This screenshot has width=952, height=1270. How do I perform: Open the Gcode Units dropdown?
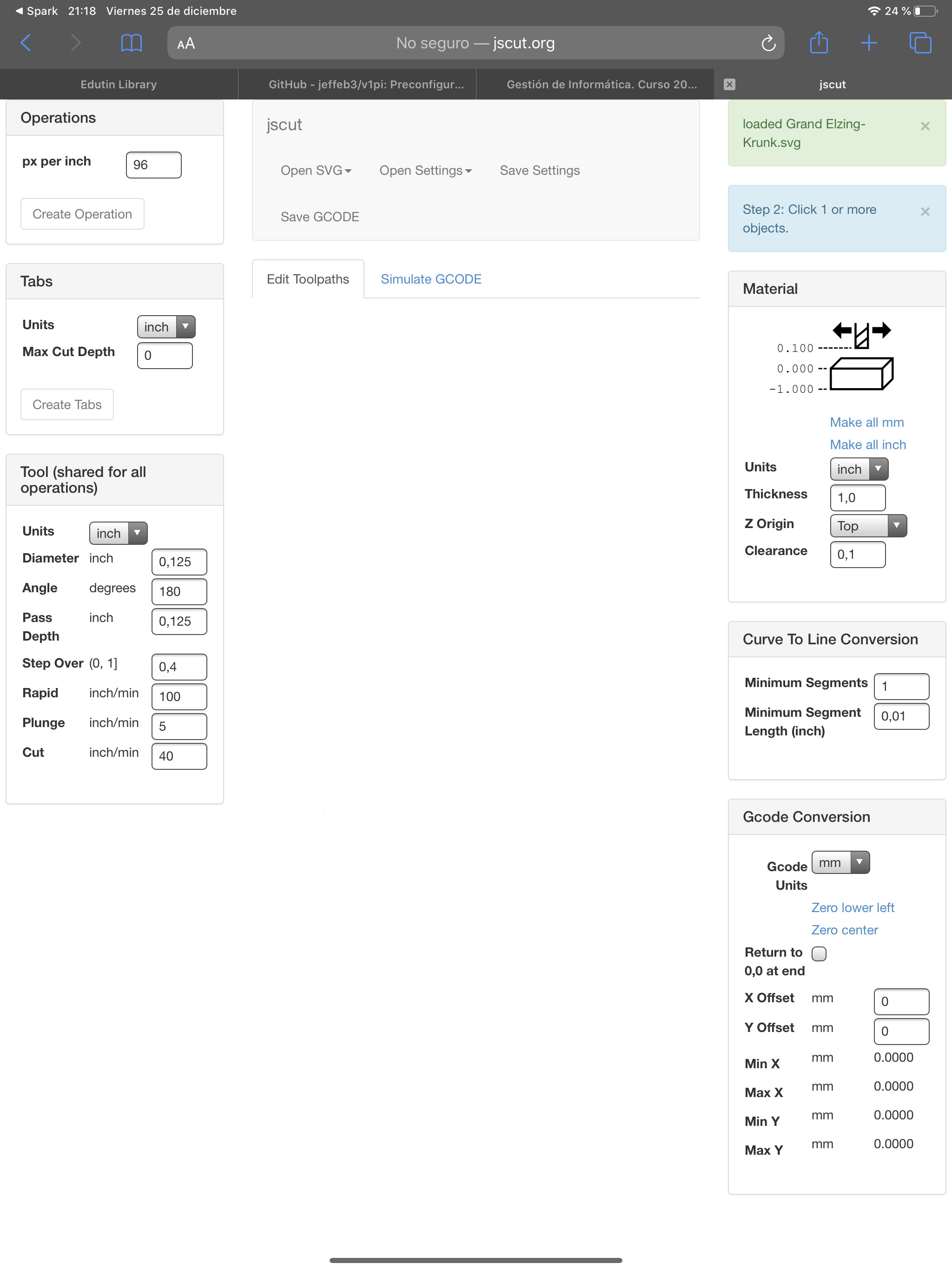[x=840, y=862]
